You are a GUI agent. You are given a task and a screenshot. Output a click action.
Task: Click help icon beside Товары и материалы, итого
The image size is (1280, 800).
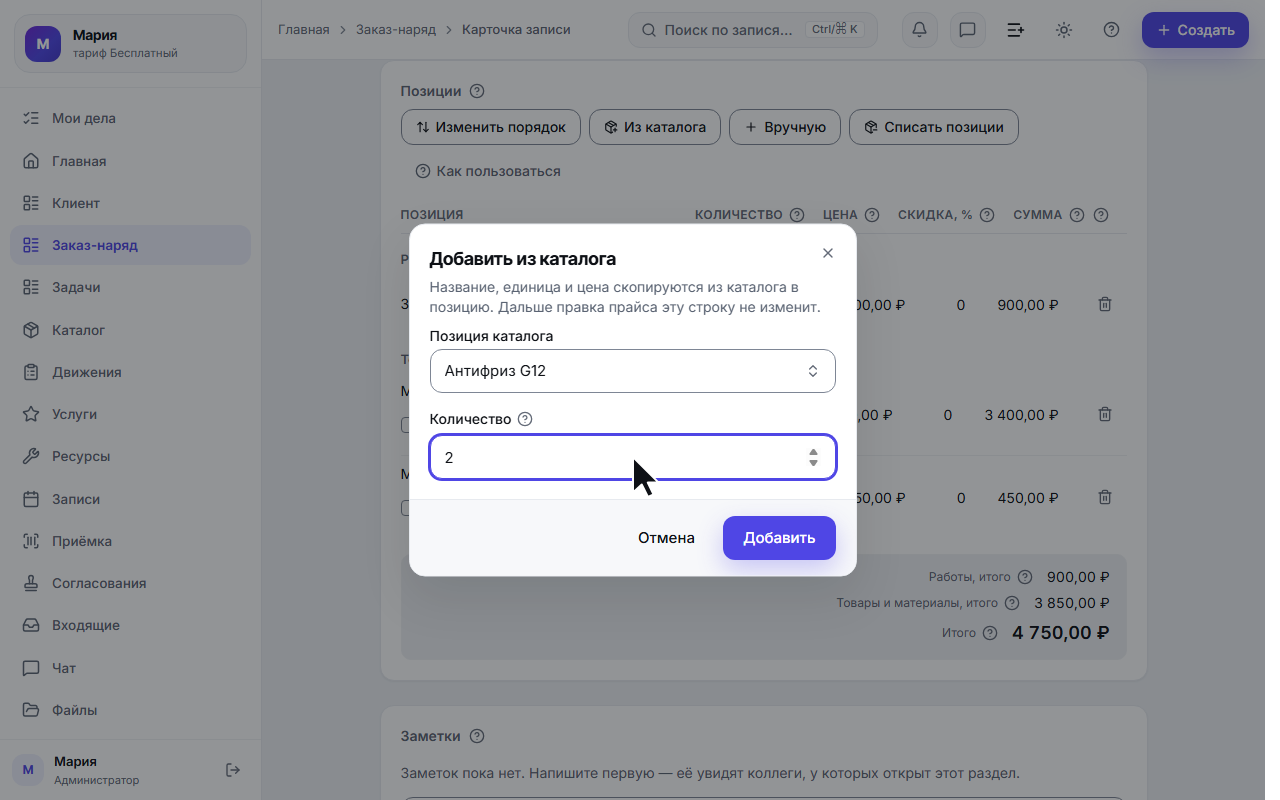(1011, 603)
